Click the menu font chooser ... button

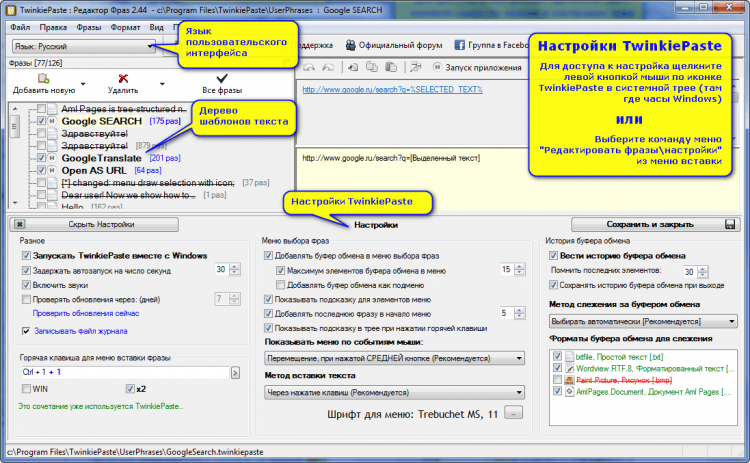(514, 412)
